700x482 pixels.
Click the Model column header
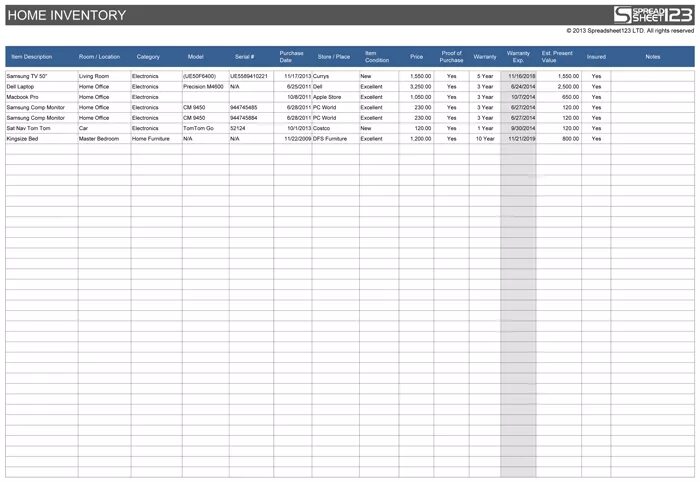coord(196,57)
